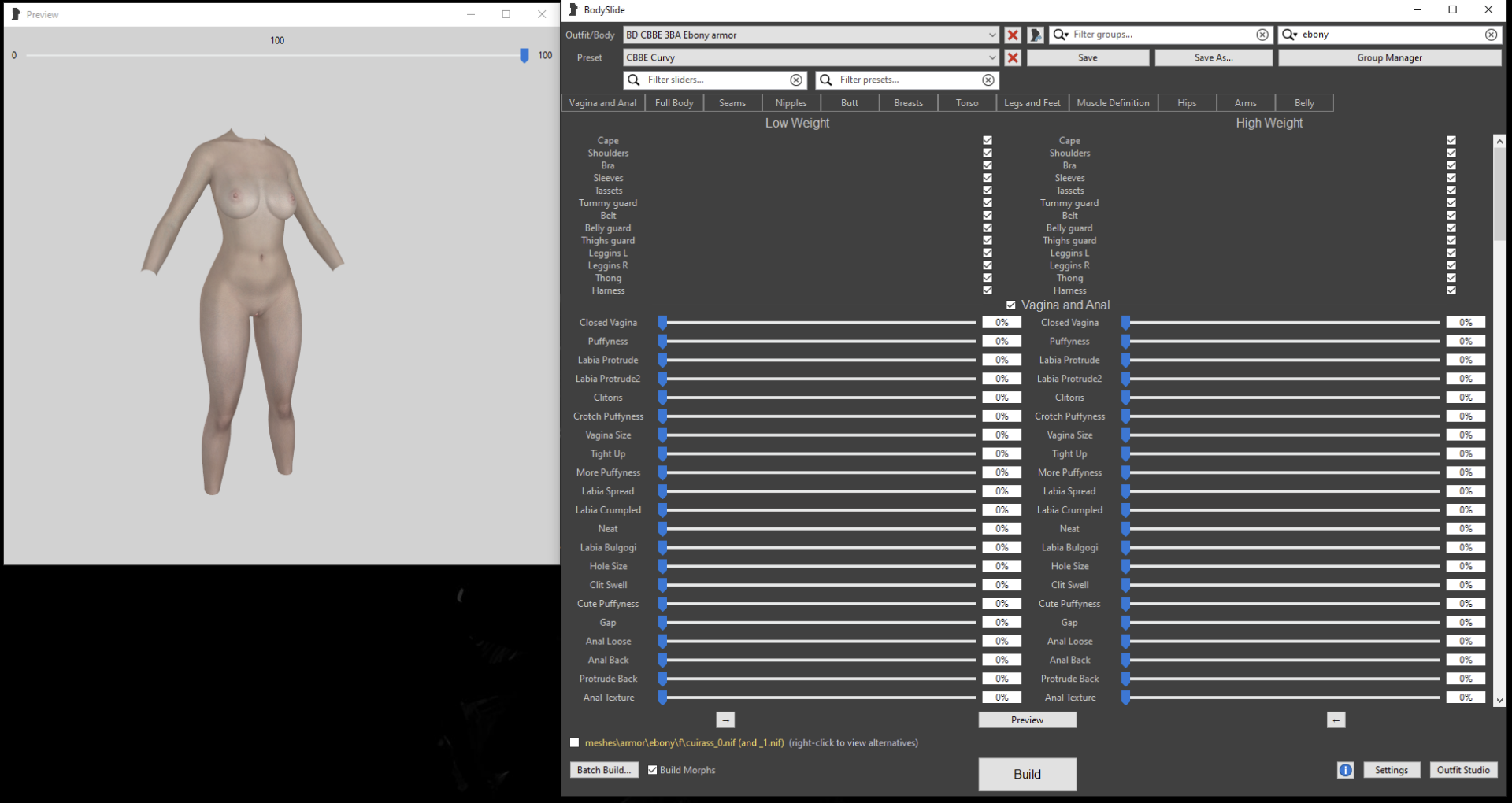Launch Outfit Studio button
Image resolution: width=1512 pixels, height=803 pixels.
pos(1463,770)
